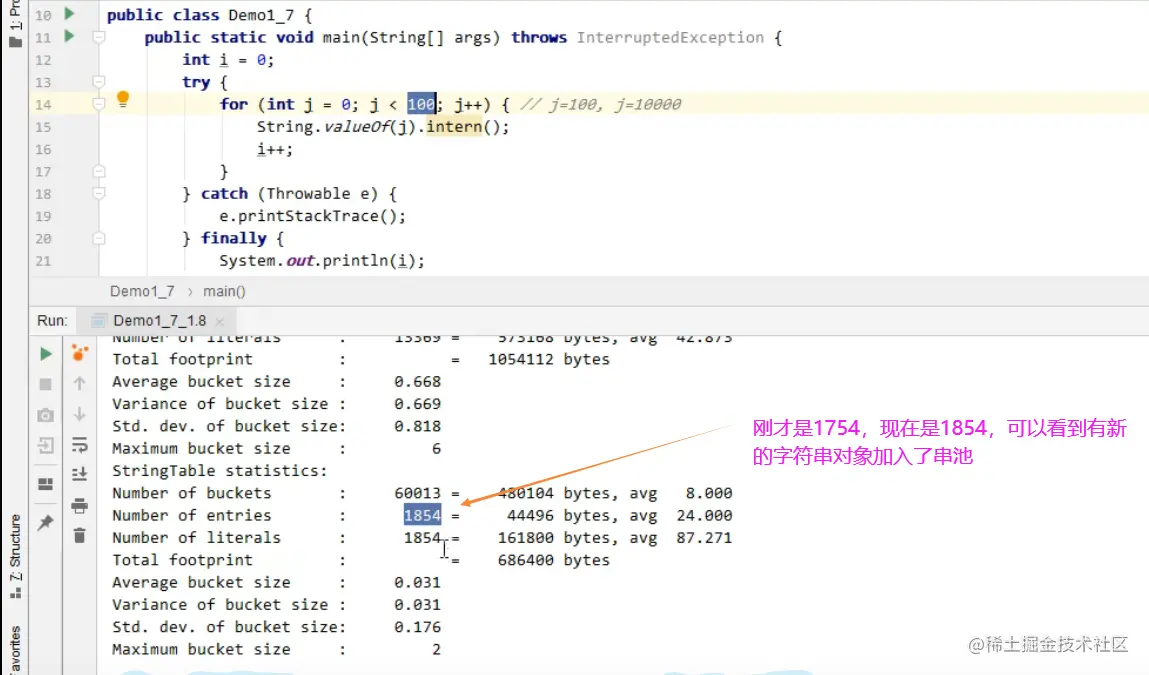This screenshot has width=1149, height=675.
Task: Click the highlighted 1854 entries value
Action: coord(422,515)
